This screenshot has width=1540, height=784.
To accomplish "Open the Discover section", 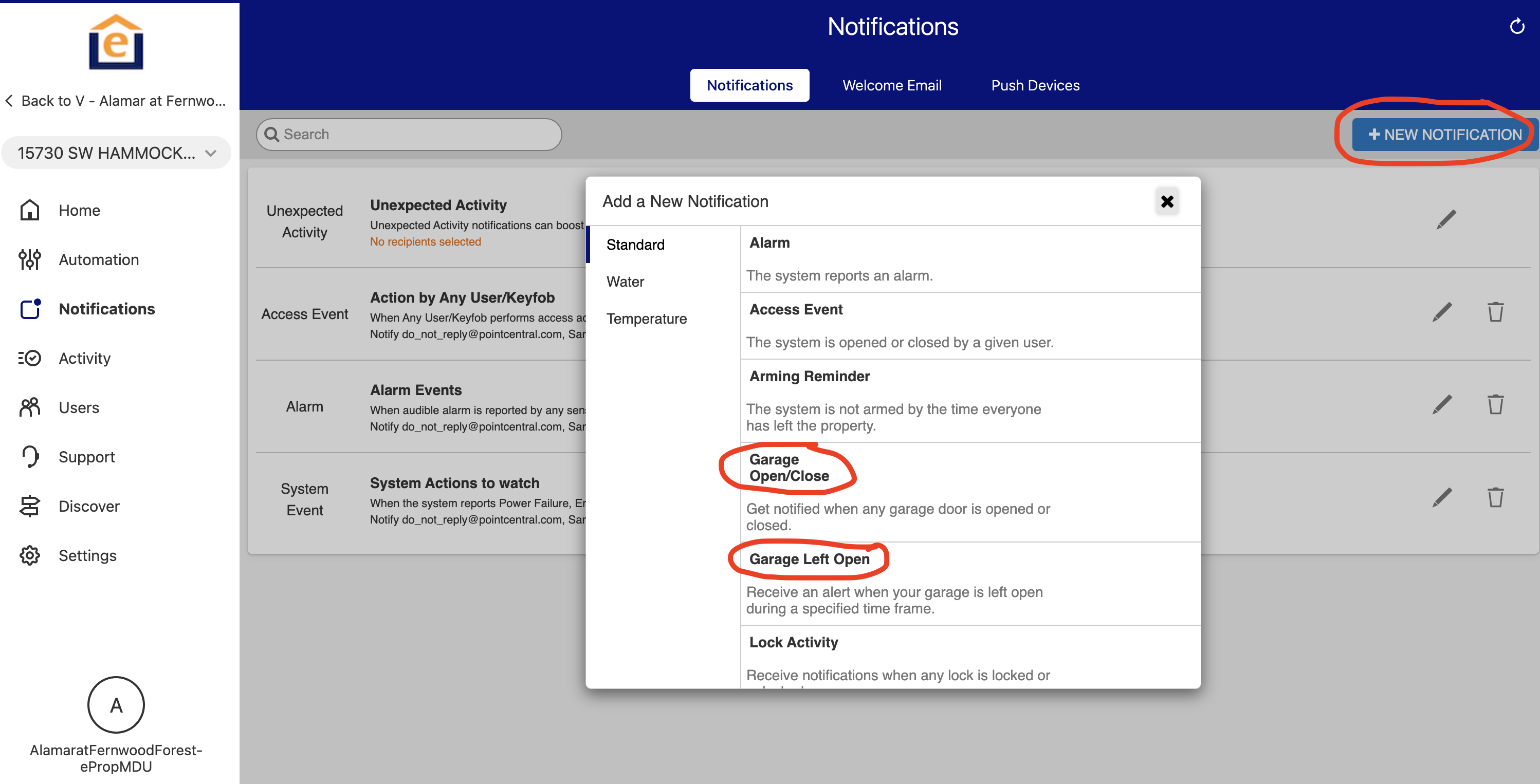I will [x=88, y=506].
